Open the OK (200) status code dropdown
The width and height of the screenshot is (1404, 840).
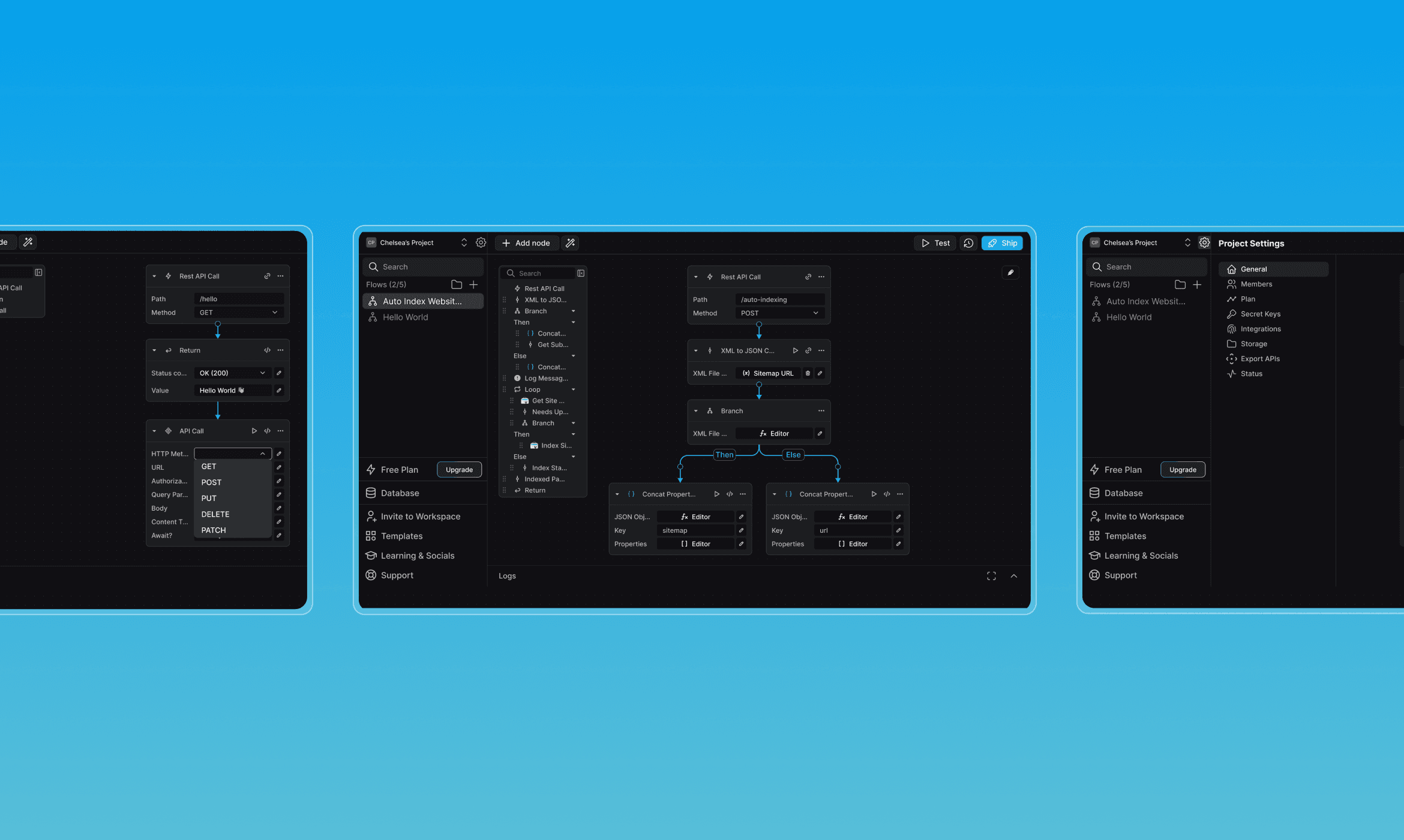tap(233, 373)
